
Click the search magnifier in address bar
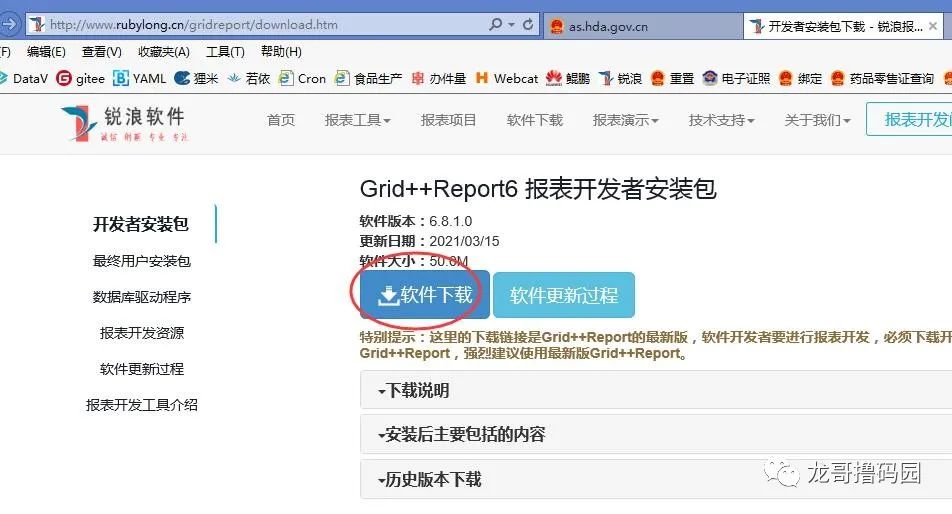[495, 24]
